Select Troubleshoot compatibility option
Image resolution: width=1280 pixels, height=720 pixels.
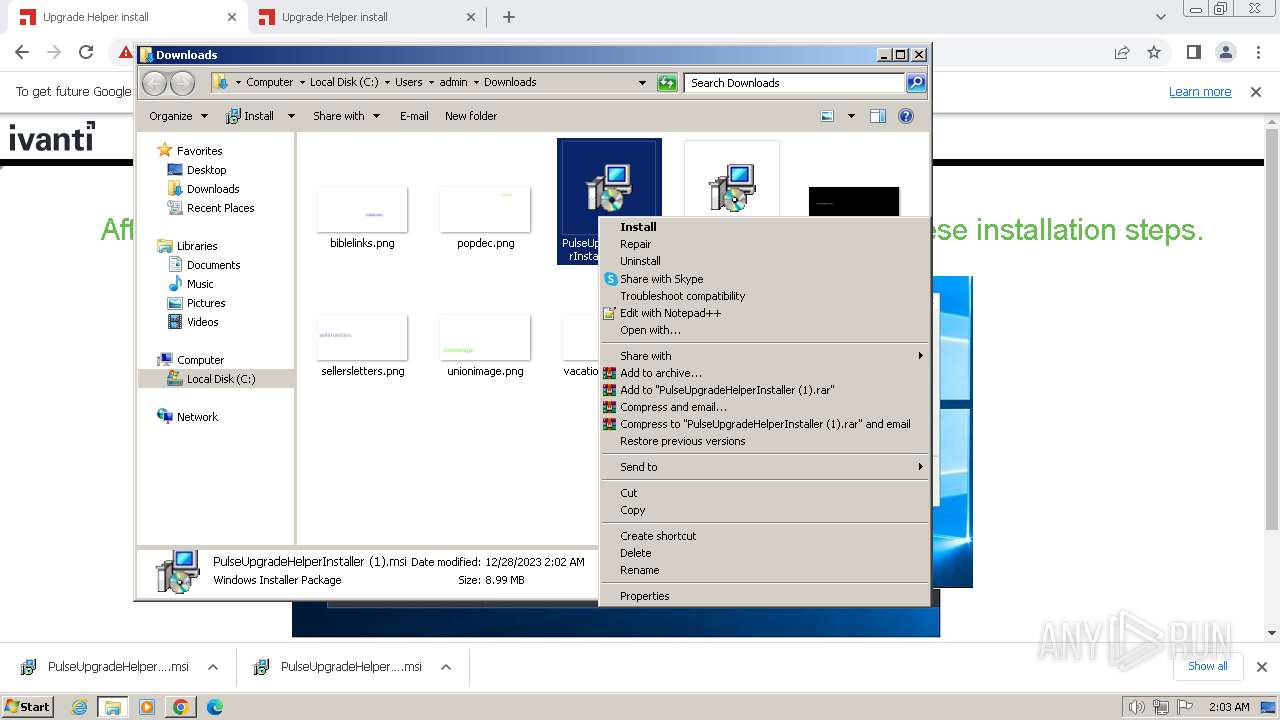click(x=682, y=296)
